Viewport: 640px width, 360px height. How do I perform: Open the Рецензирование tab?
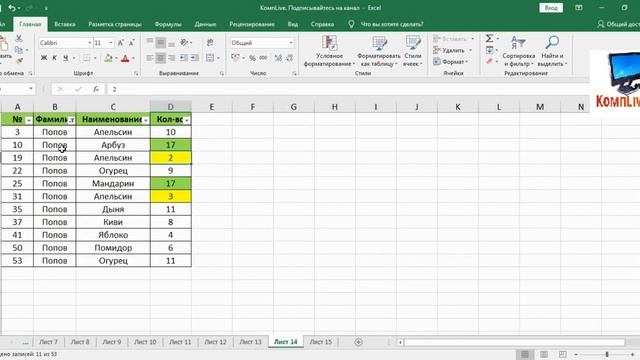(x=251, y=24)
